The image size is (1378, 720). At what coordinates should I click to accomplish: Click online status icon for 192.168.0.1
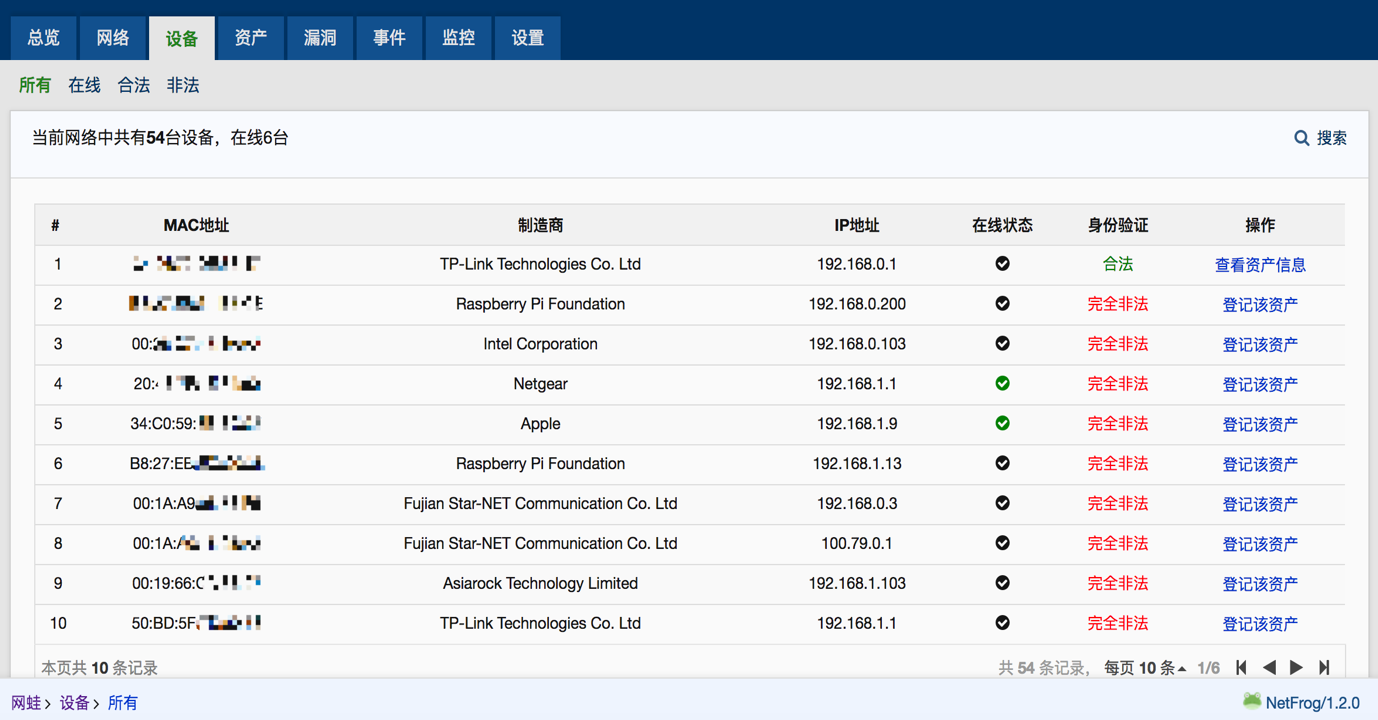1002,264
